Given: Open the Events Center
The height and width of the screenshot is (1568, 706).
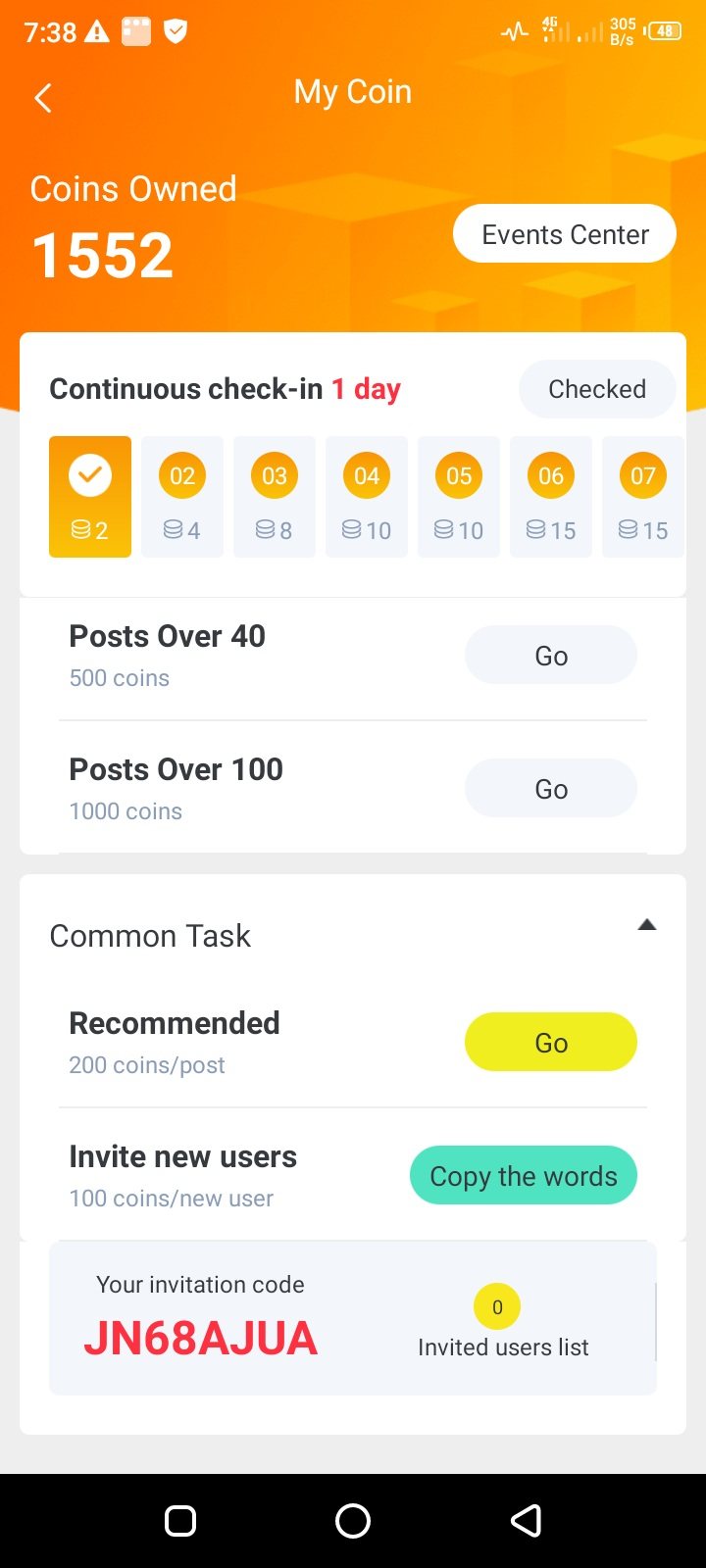Looking at the screenshot, I should click(x=565, y=234).
